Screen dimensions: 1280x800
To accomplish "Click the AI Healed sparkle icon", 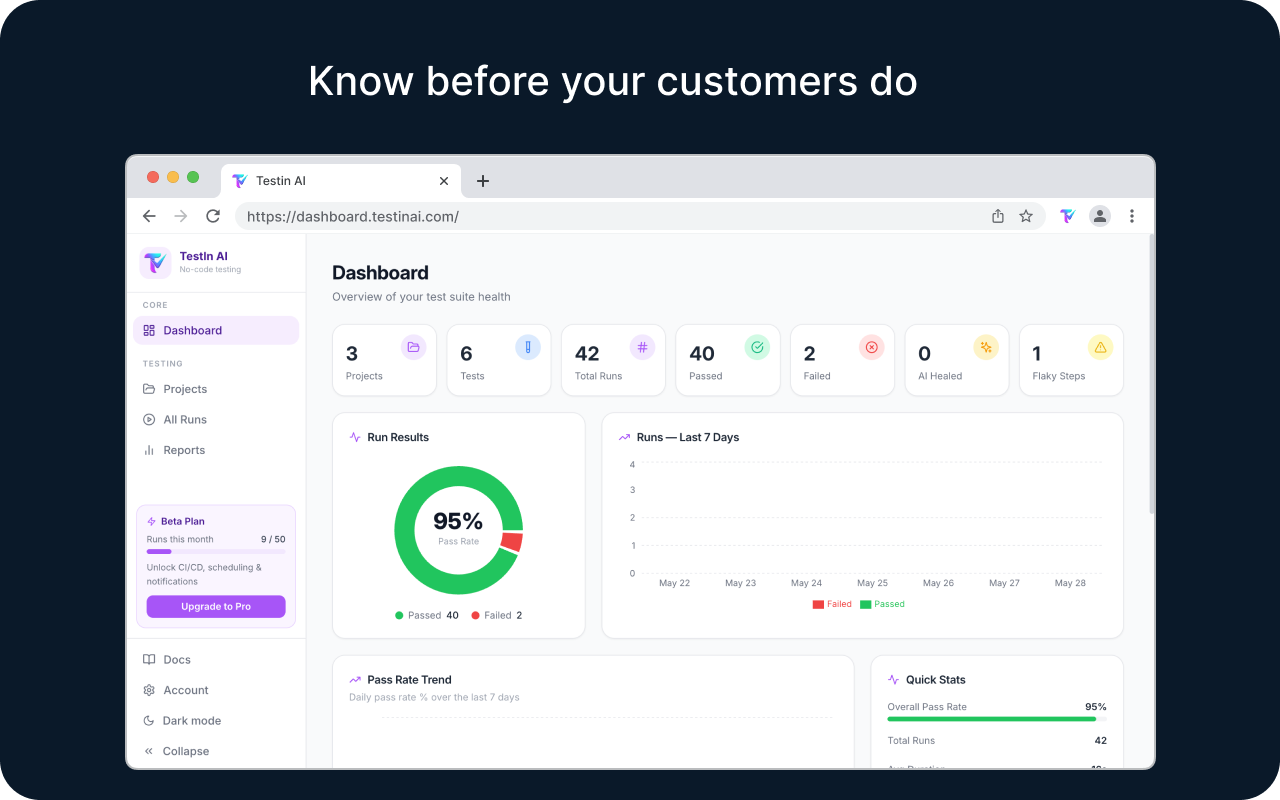I will point(986,347).
